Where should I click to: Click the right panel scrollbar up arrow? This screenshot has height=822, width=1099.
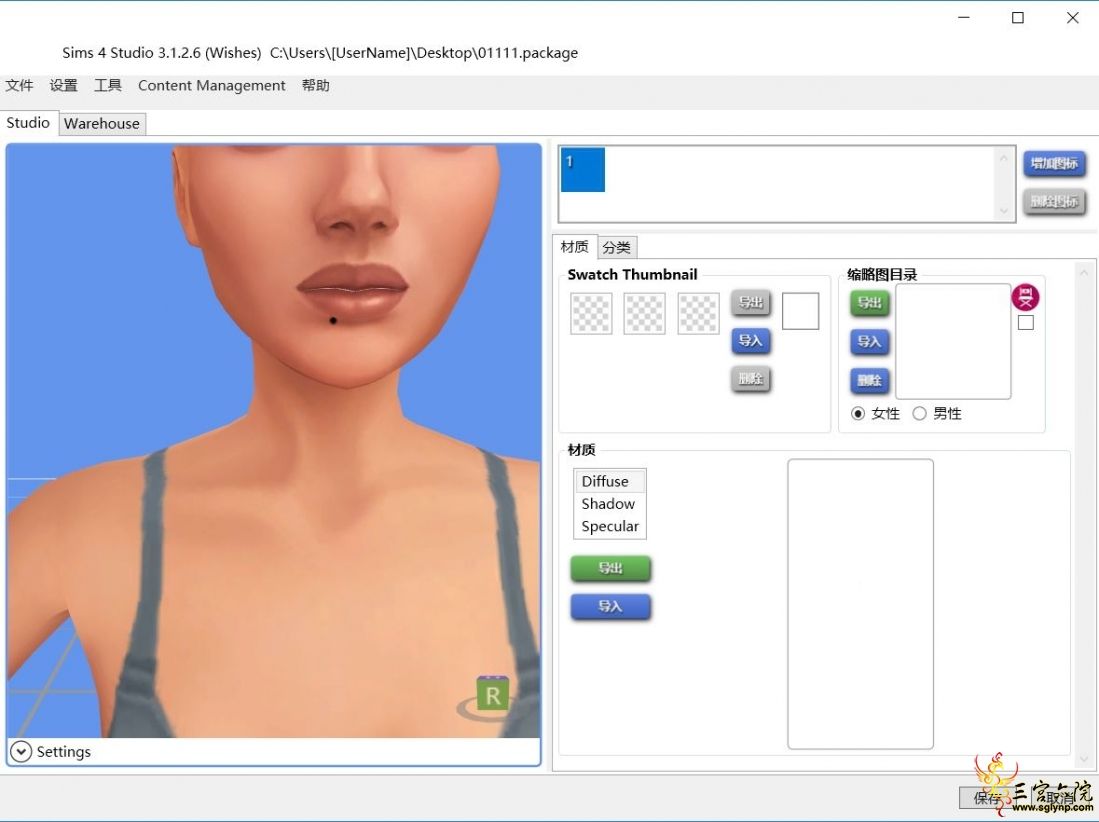[x=1084, y=273]
